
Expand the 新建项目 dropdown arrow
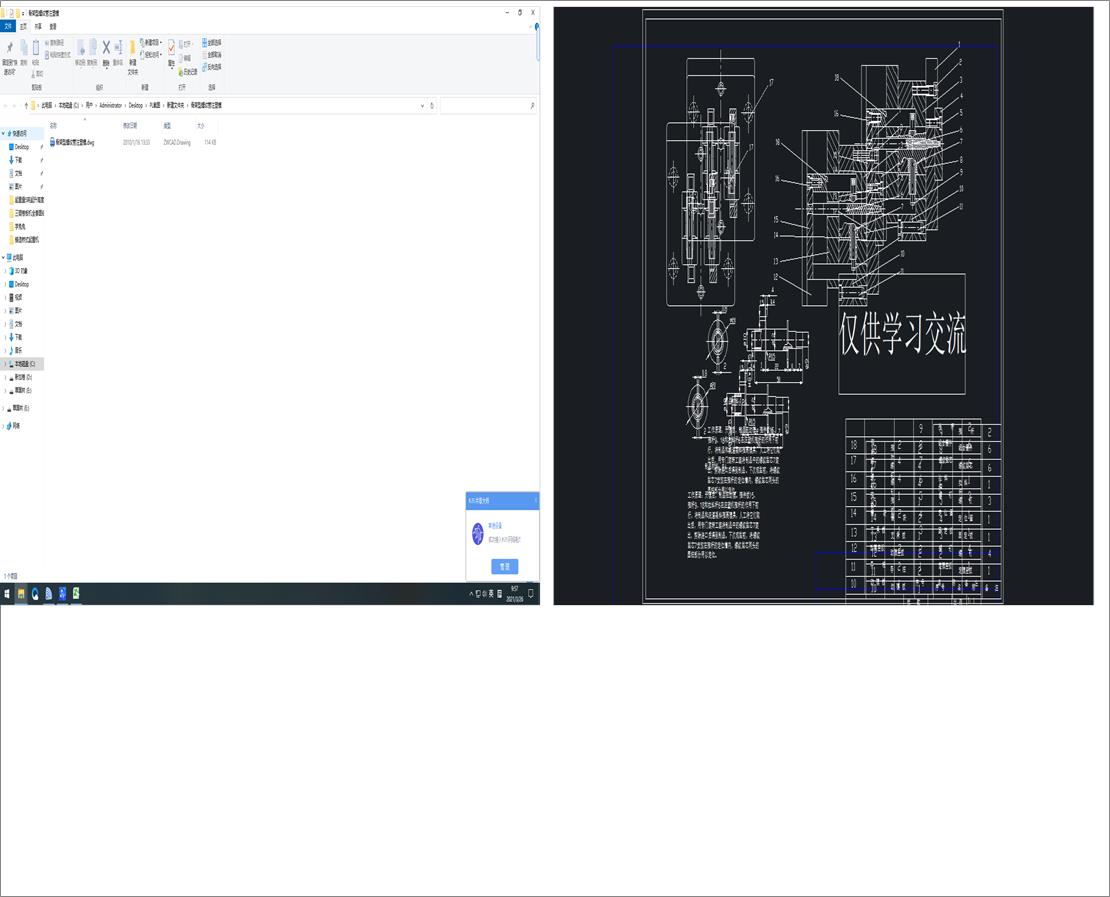[161, 41]
